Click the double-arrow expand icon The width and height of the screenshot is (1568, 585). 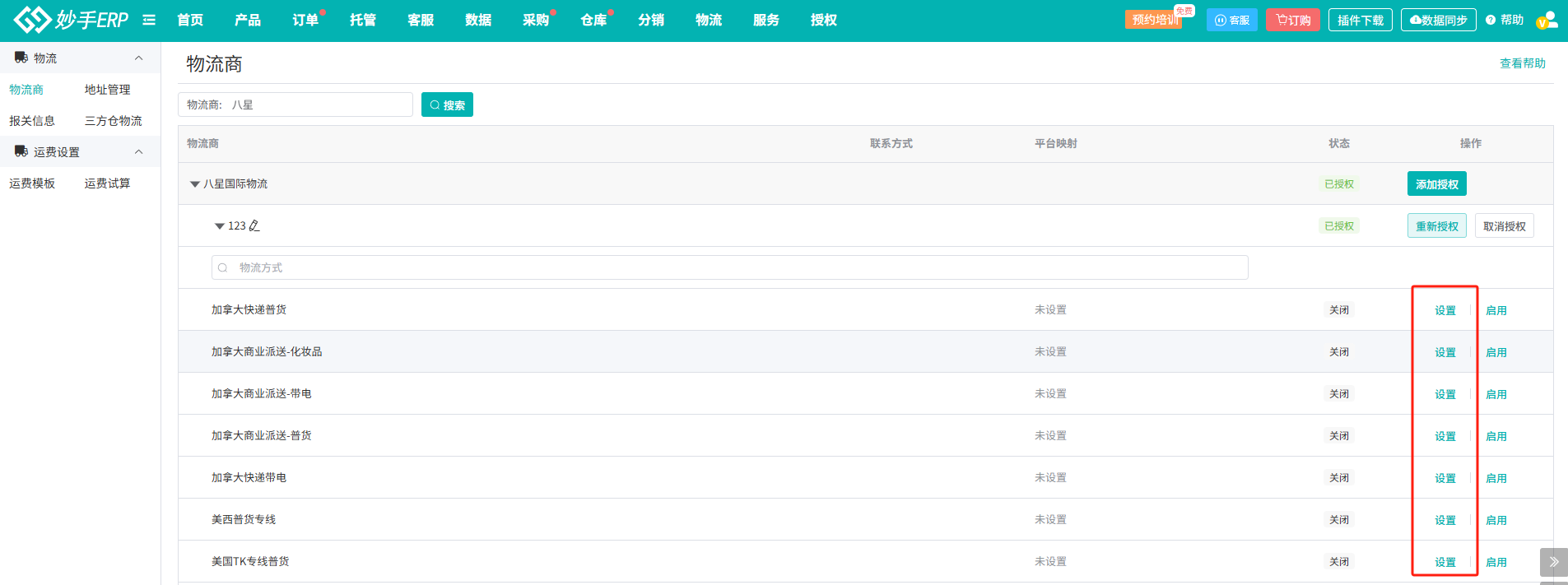pos(1554,562)
